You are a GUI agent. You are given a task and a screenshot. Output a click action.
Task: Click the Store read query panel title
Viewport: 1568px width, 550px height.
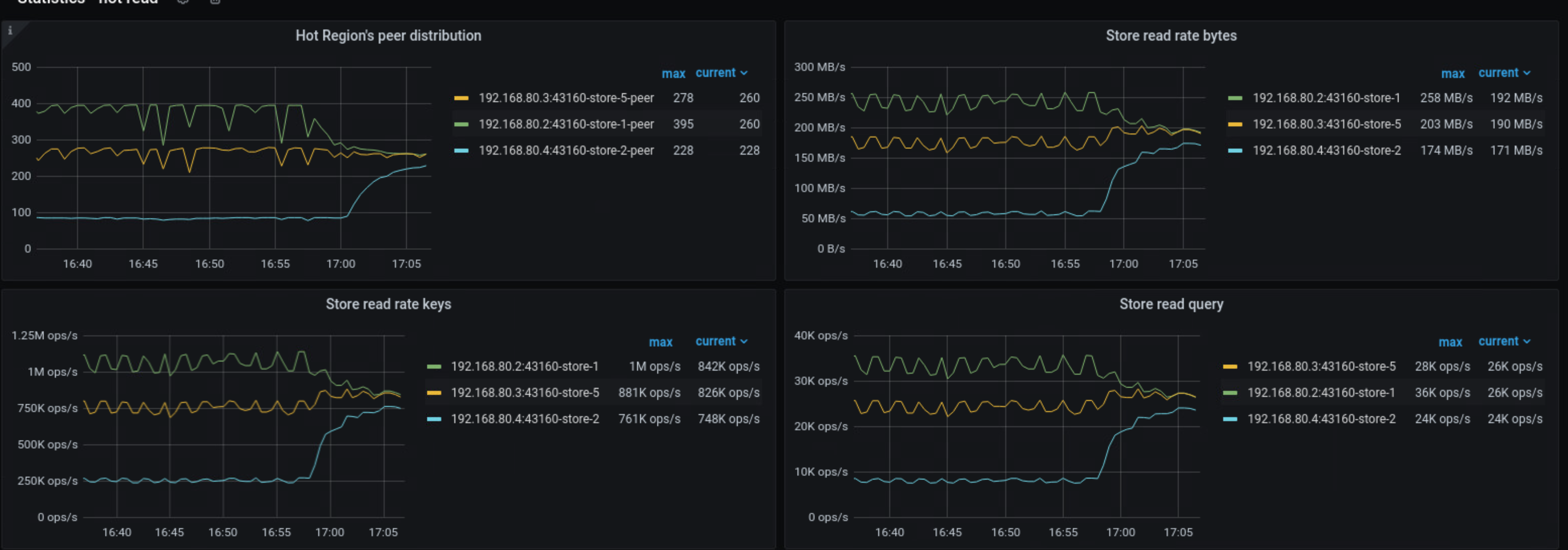pos(1171,304)
